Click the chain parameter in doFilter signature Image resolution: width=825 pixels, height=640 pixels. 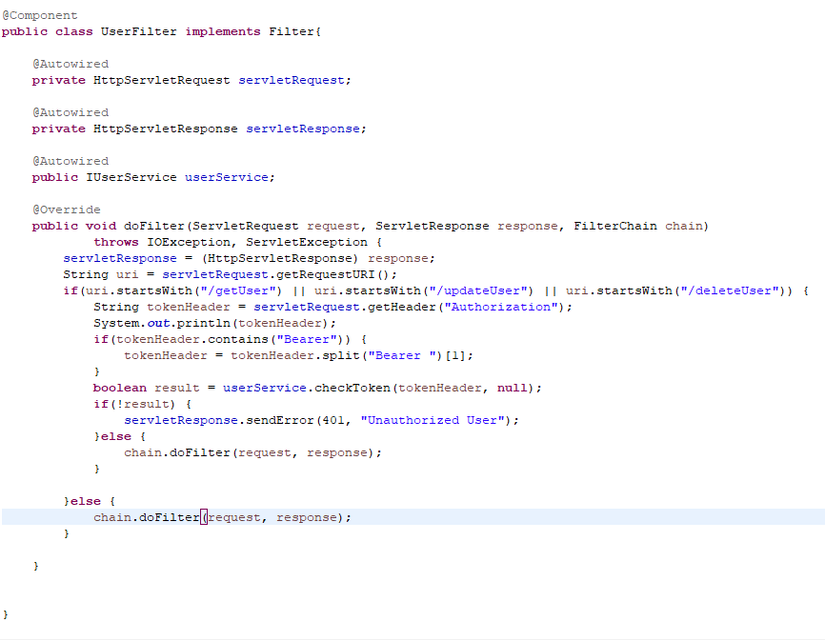(683, 226)
